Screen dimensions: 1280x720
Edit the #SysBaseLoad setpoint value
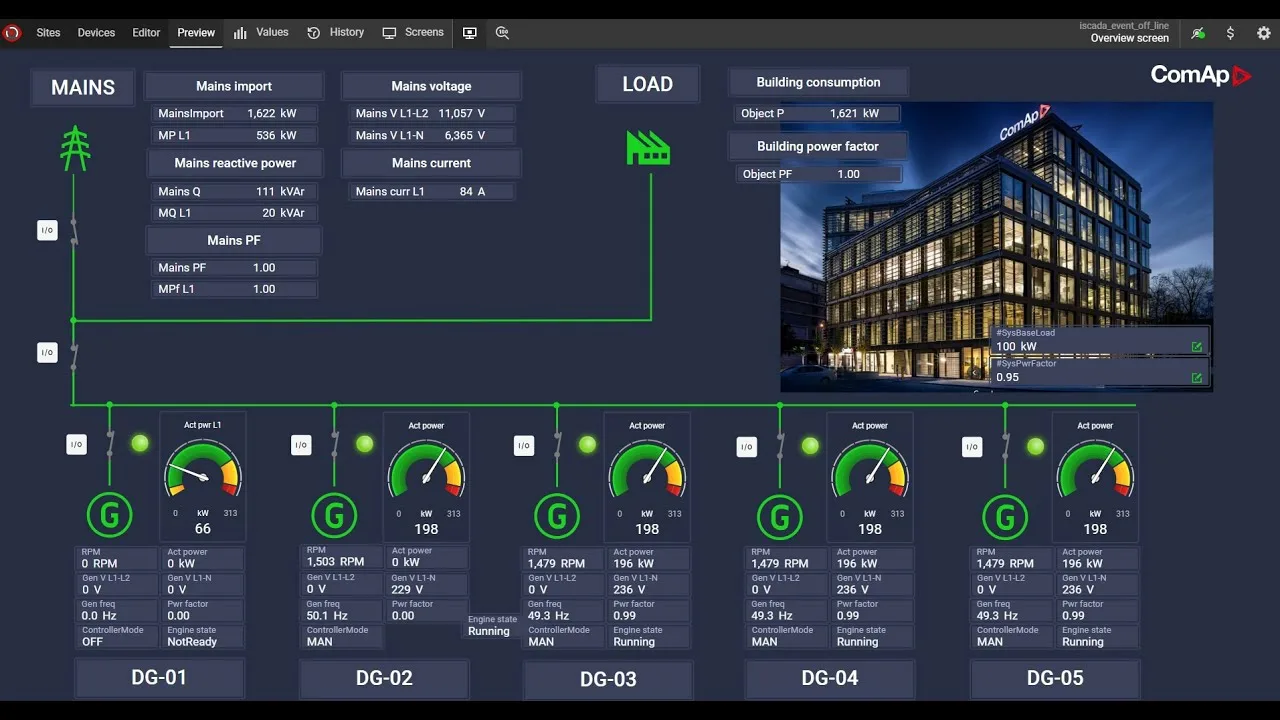point(1196,347)
